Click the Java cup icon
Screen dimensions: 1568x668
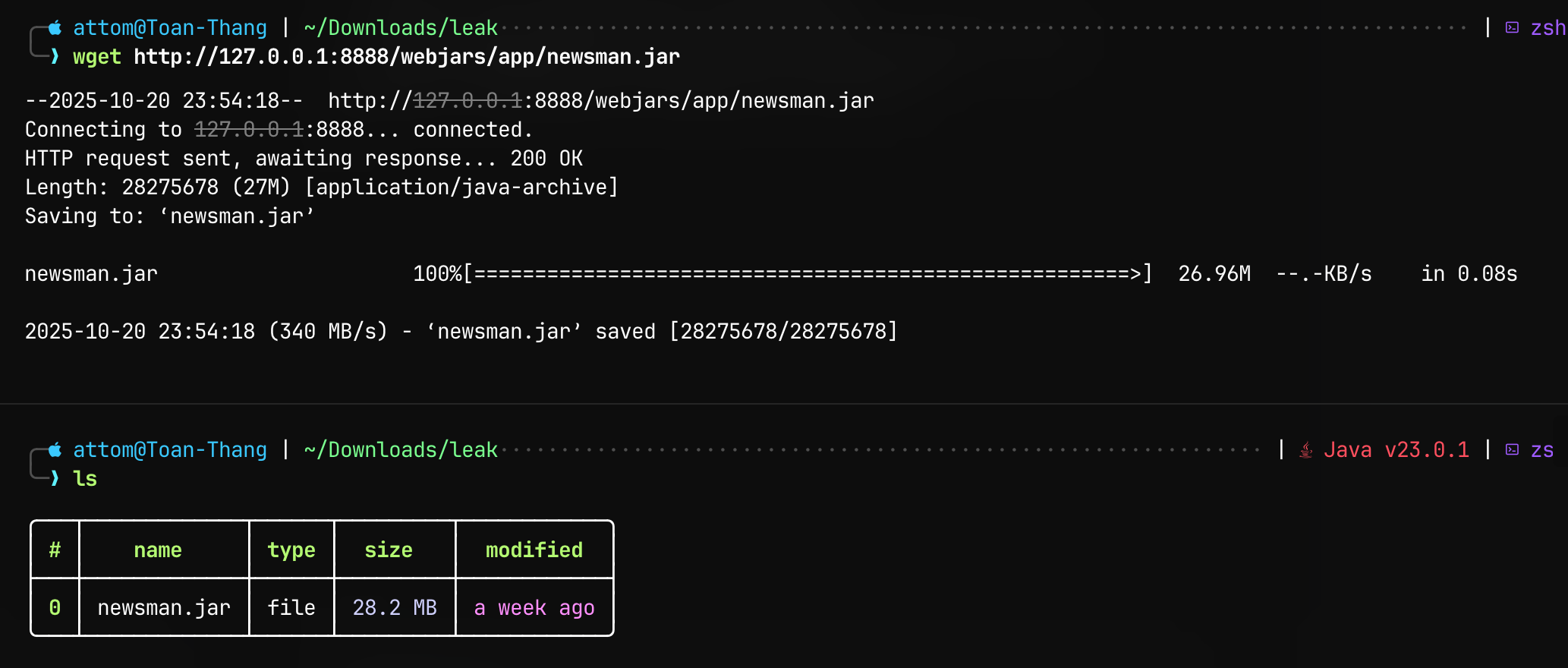click(x=1305, y=450)
